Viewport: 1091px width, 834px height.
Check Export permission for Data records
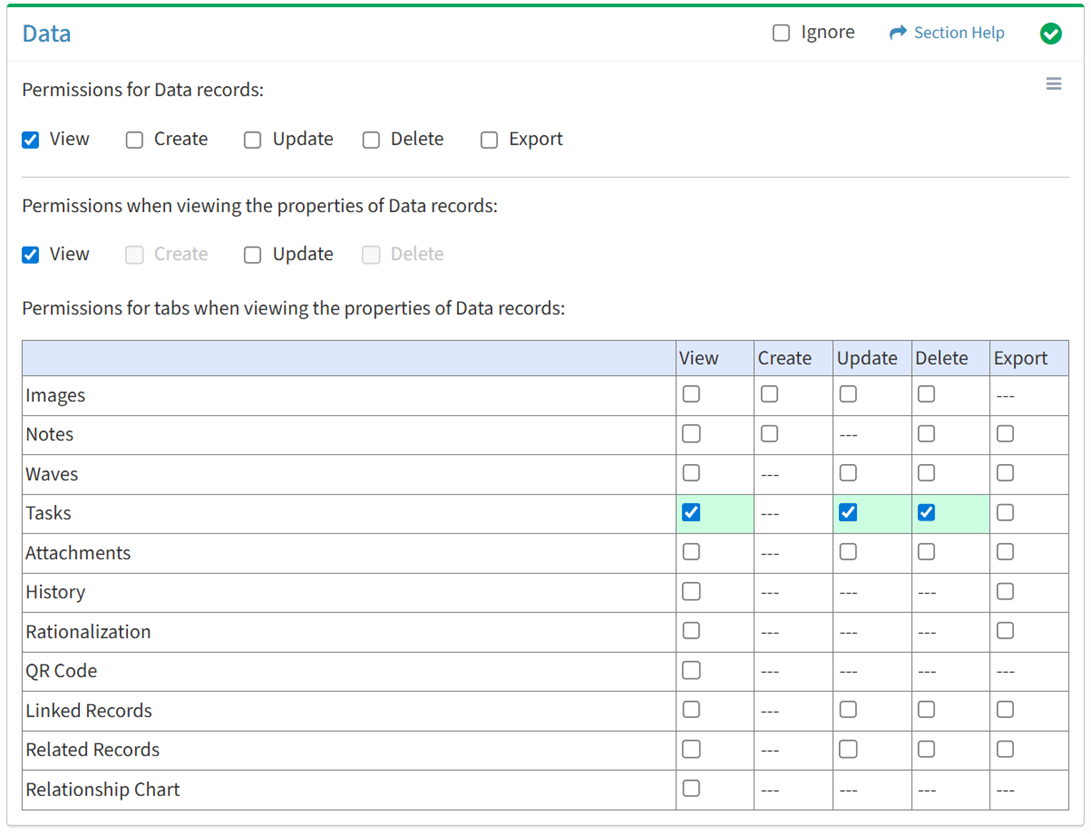(489, 140)
